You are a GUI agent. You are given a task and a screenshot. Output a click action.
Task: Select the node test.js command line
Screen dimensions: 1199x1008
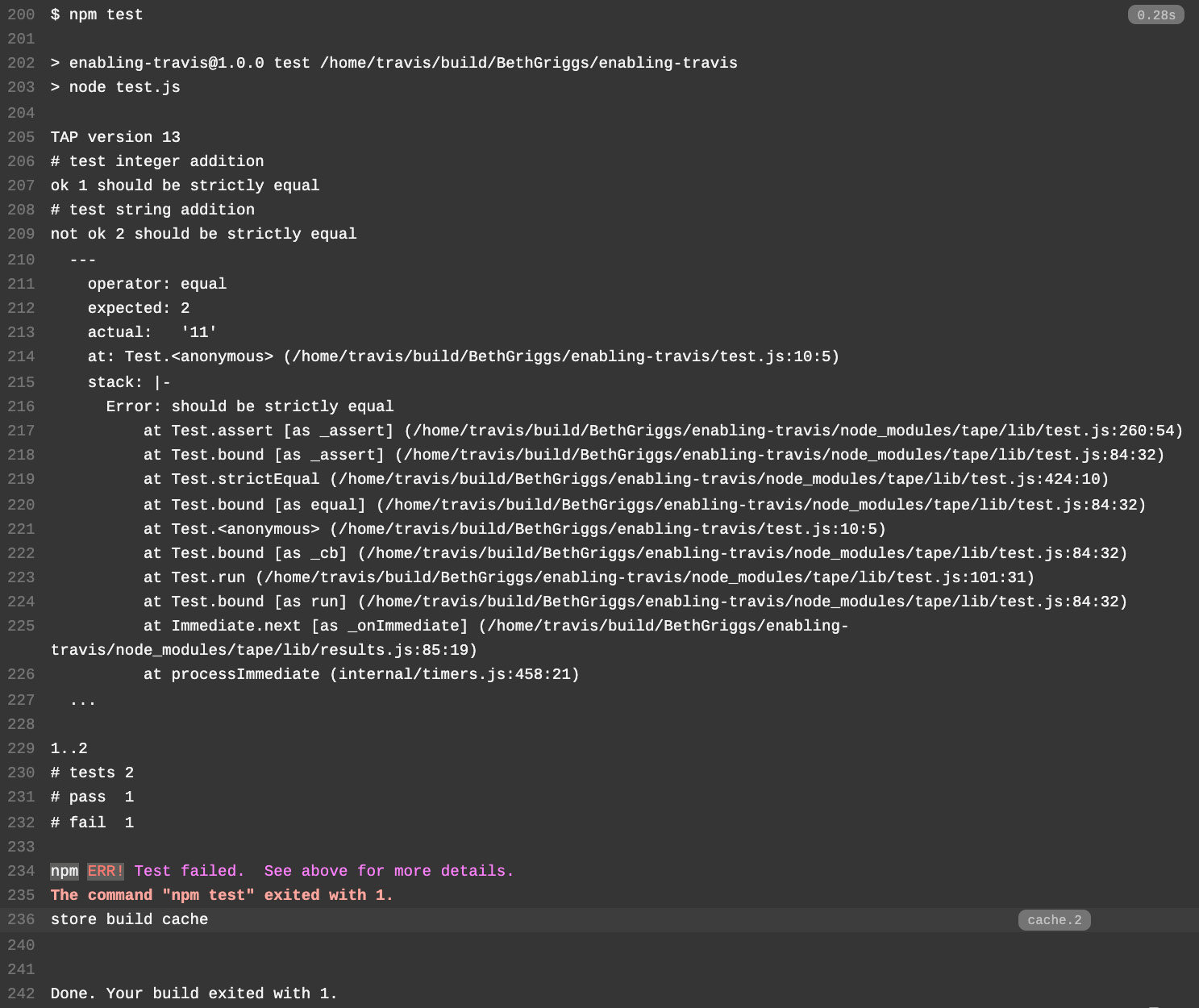114,87
